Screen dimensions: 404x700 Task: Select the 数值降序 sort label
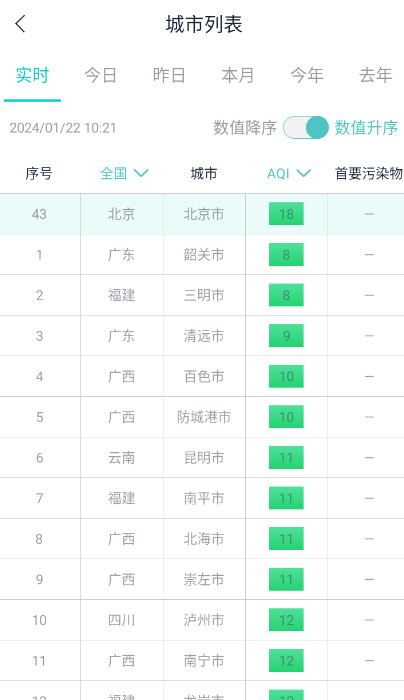[x=245, y=128]
